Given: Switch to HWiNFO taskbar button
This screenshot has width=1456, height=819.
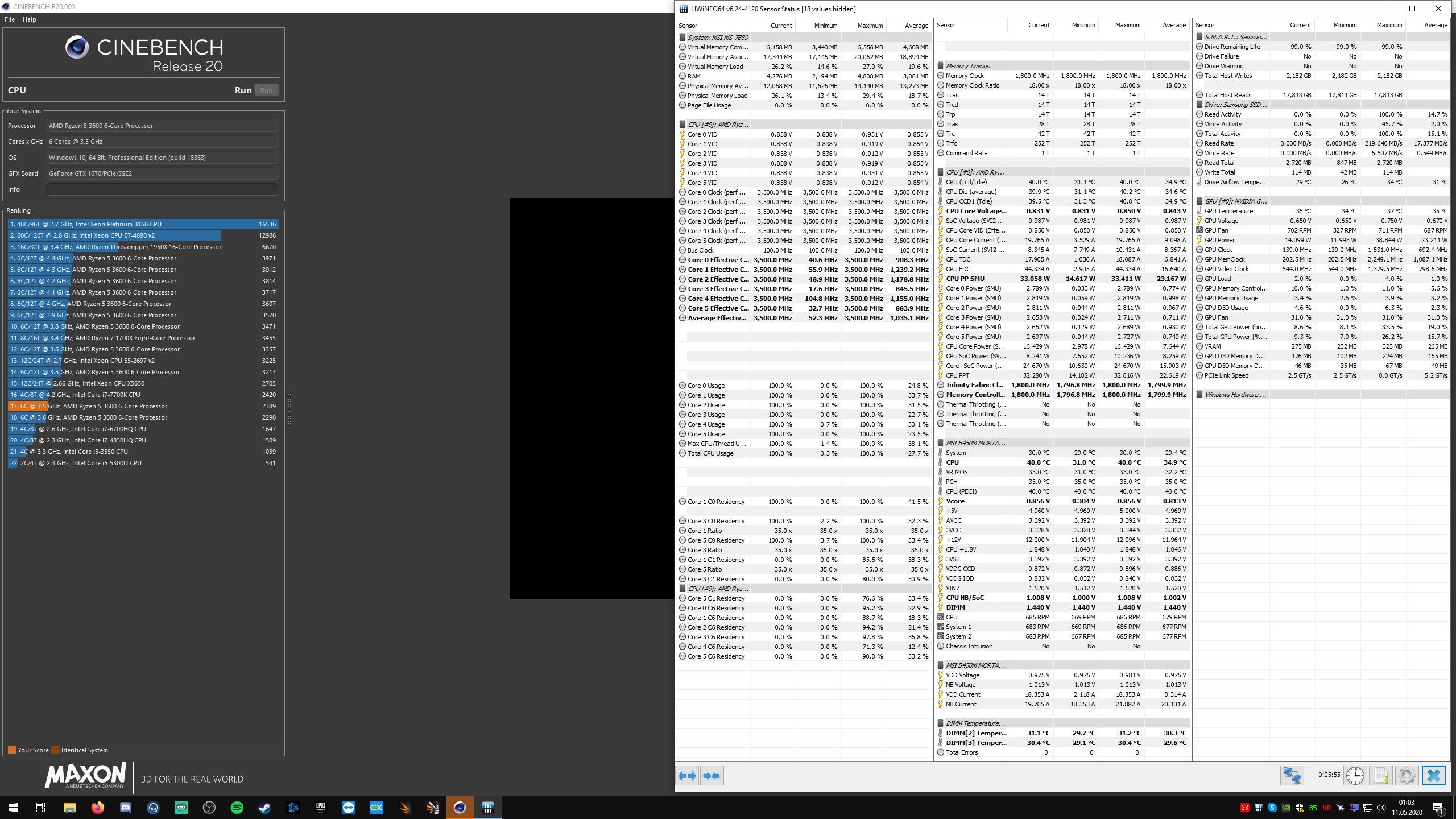Looking at the screenshot, I should 488,807.
